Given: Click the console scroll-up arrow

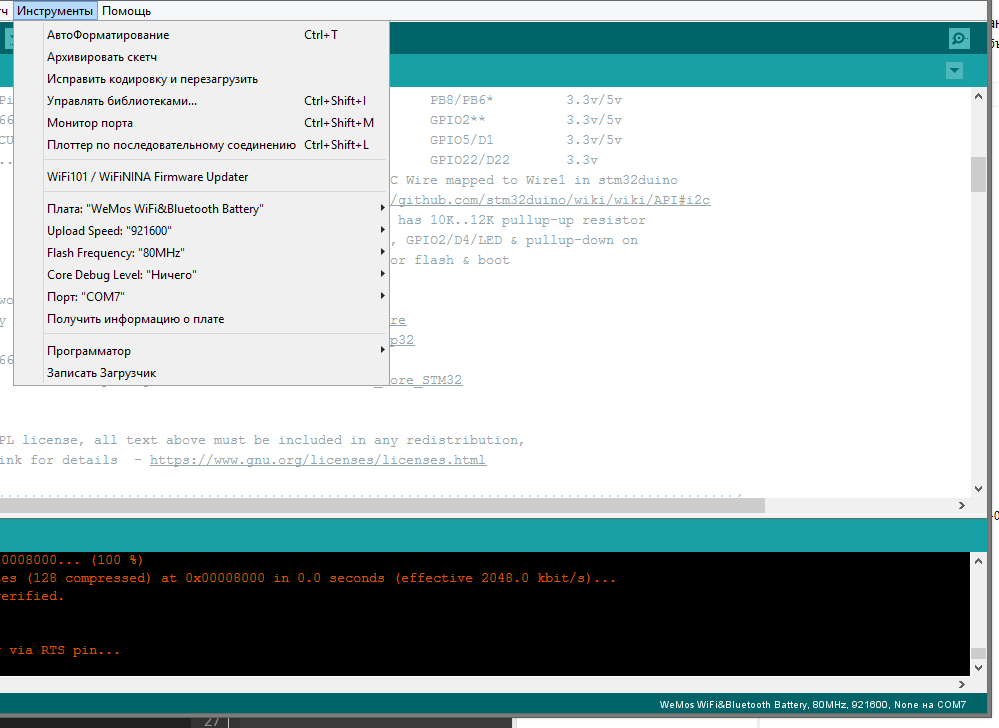Looking at the screenshot, I should 979,561.
